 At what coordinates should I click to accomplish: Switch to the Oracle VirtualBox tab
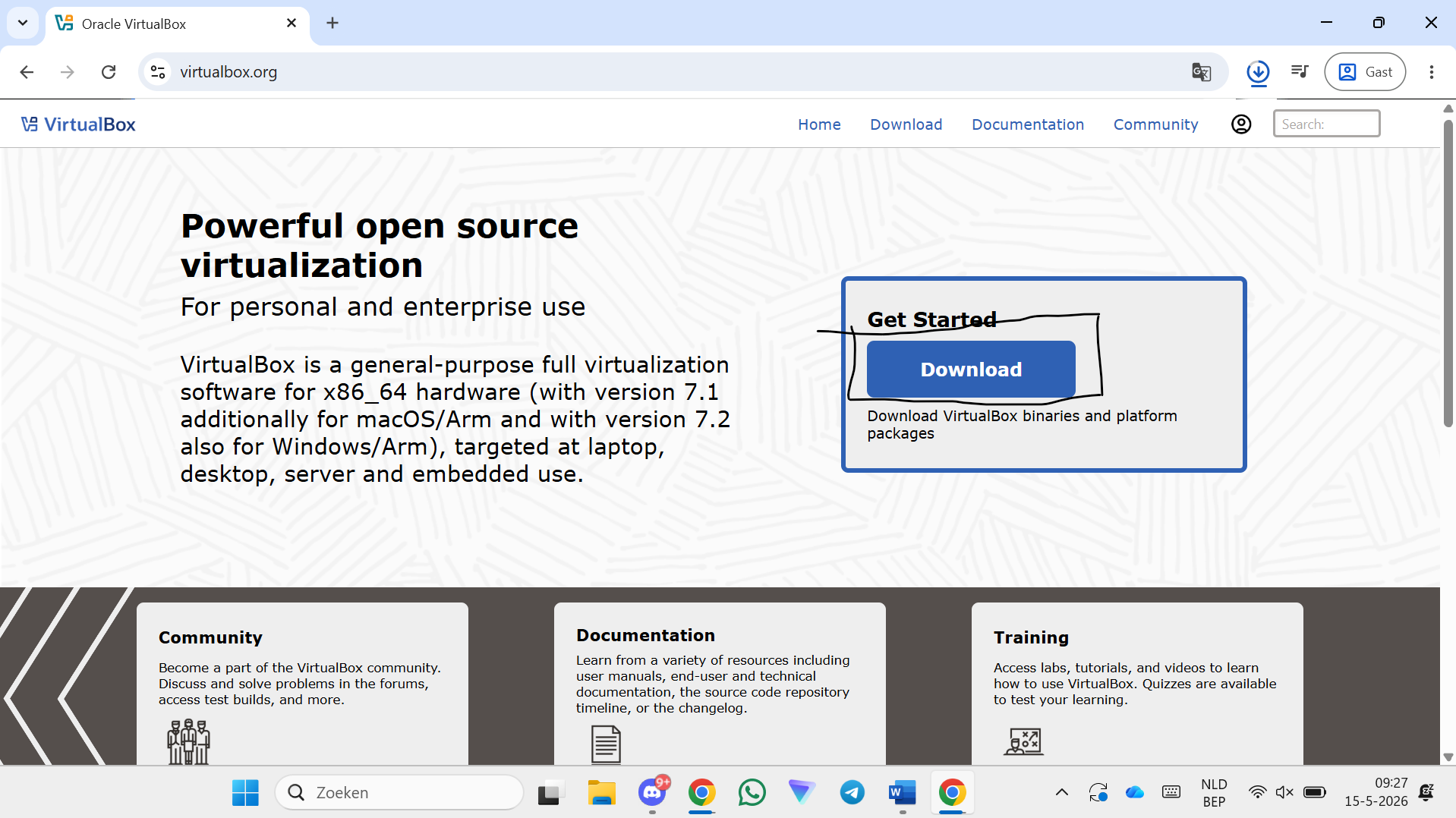178,24
